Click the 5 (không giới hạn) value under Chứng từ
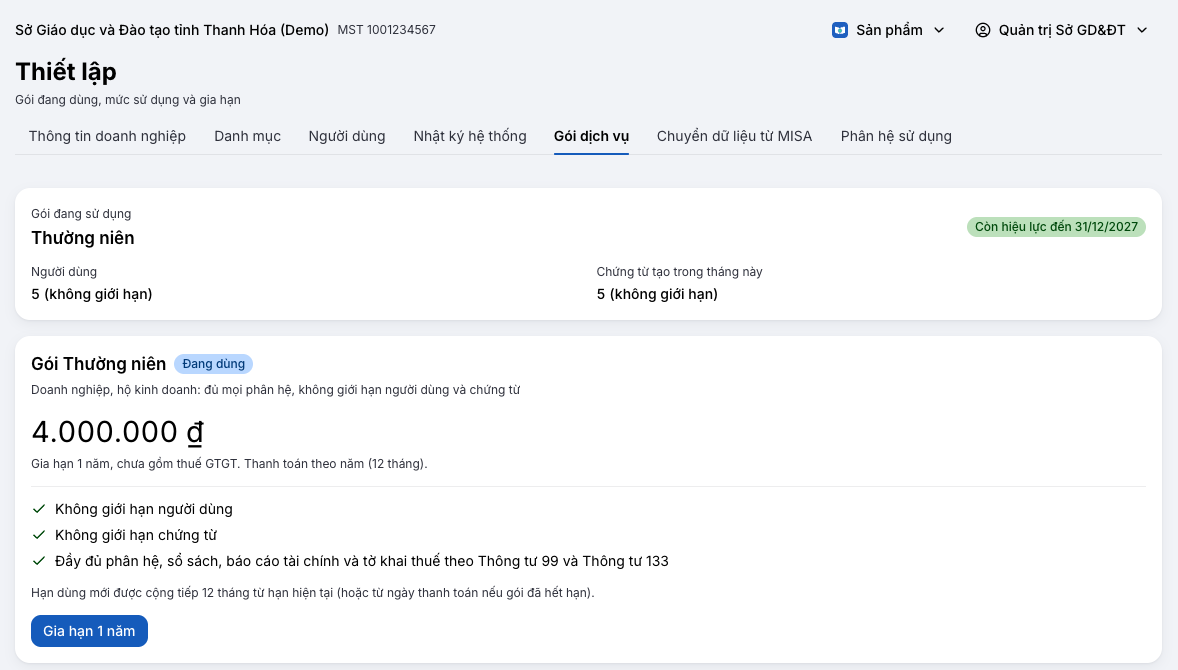Screen dimensions: 1178x670 click(657, 294)
